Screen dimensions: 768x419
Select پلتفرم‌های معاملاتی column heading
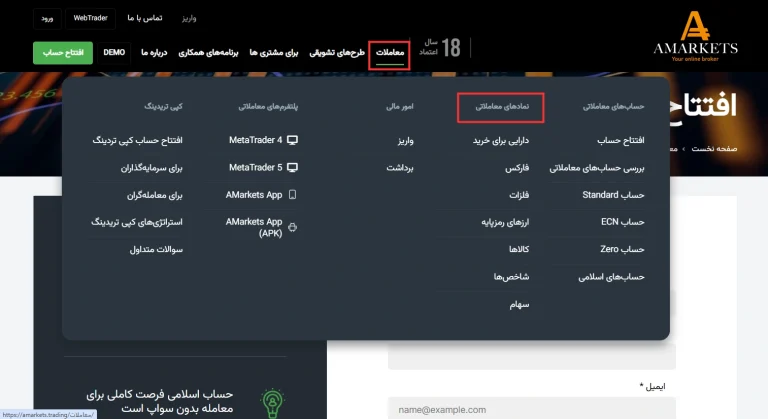click(268, 106)
